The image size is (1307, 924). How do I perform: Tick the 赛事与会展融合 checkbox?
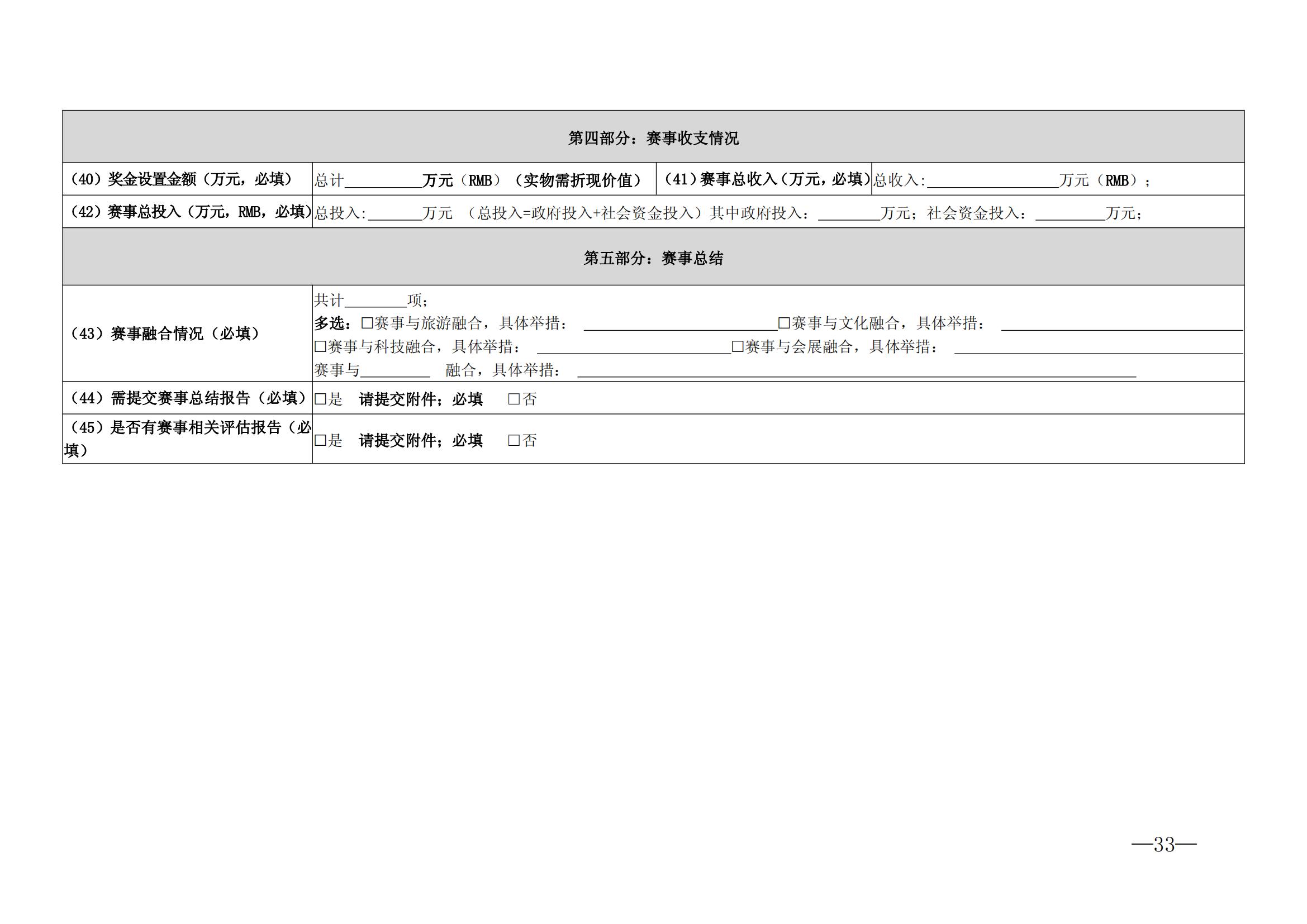737,346
